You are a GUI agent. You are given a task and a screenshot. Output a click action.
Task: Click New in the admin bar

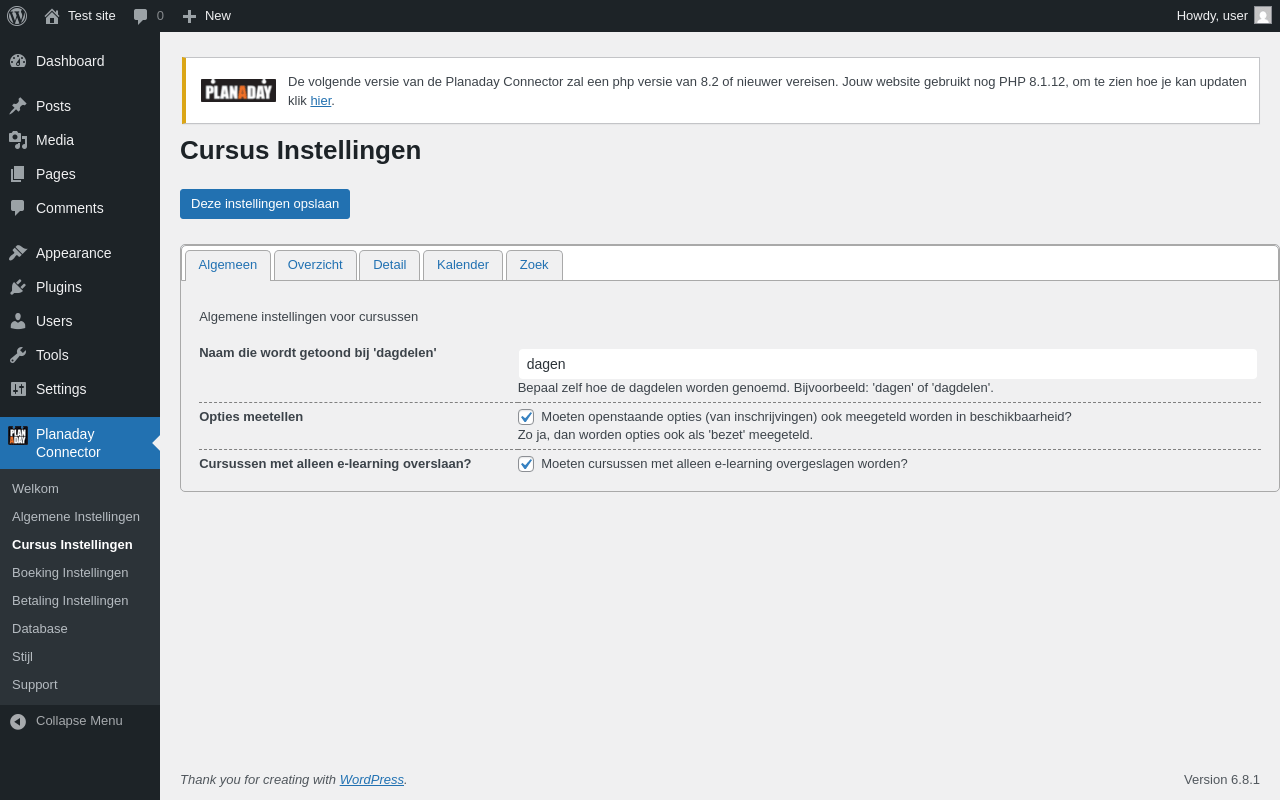pyautogui.click(x=218, y=16)
